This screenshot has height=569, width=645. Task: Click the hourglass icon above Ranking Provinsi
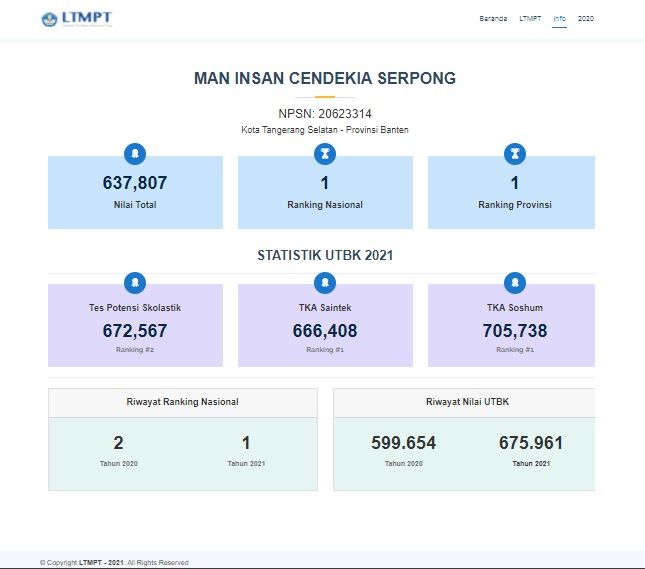coord(515,154)
